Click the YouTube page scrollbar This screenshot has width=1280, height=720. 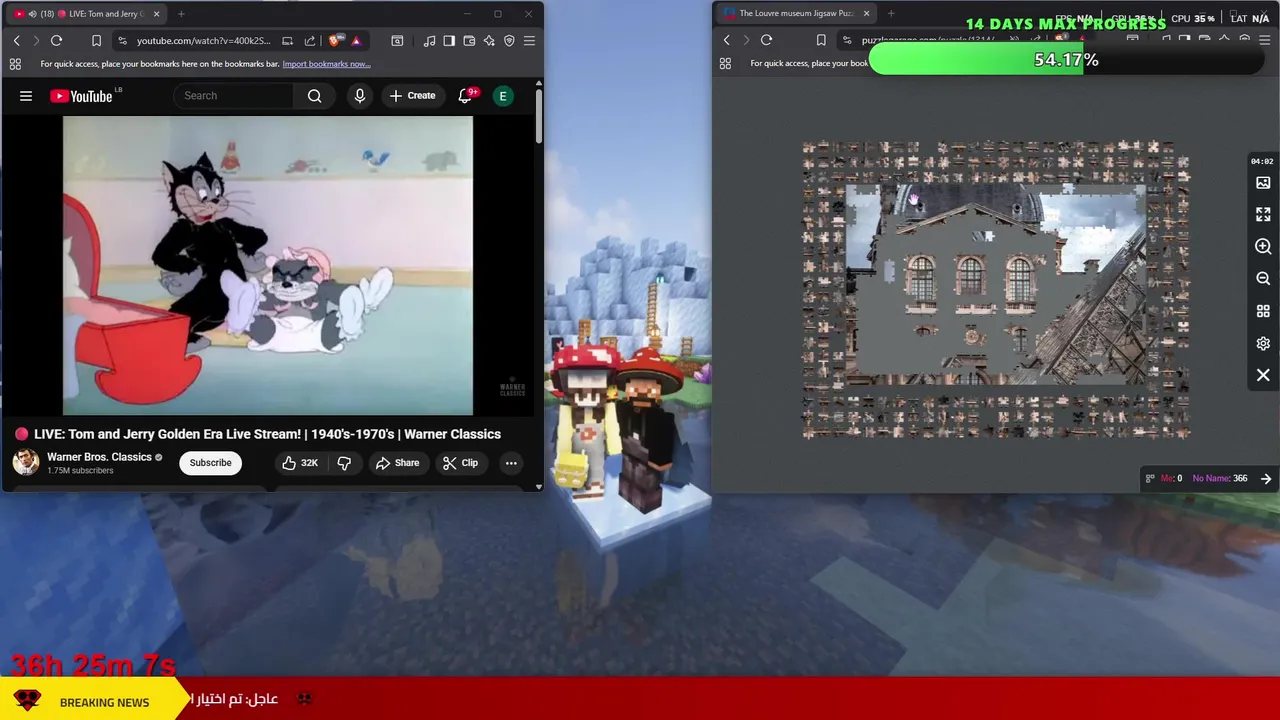coord(539,115)
